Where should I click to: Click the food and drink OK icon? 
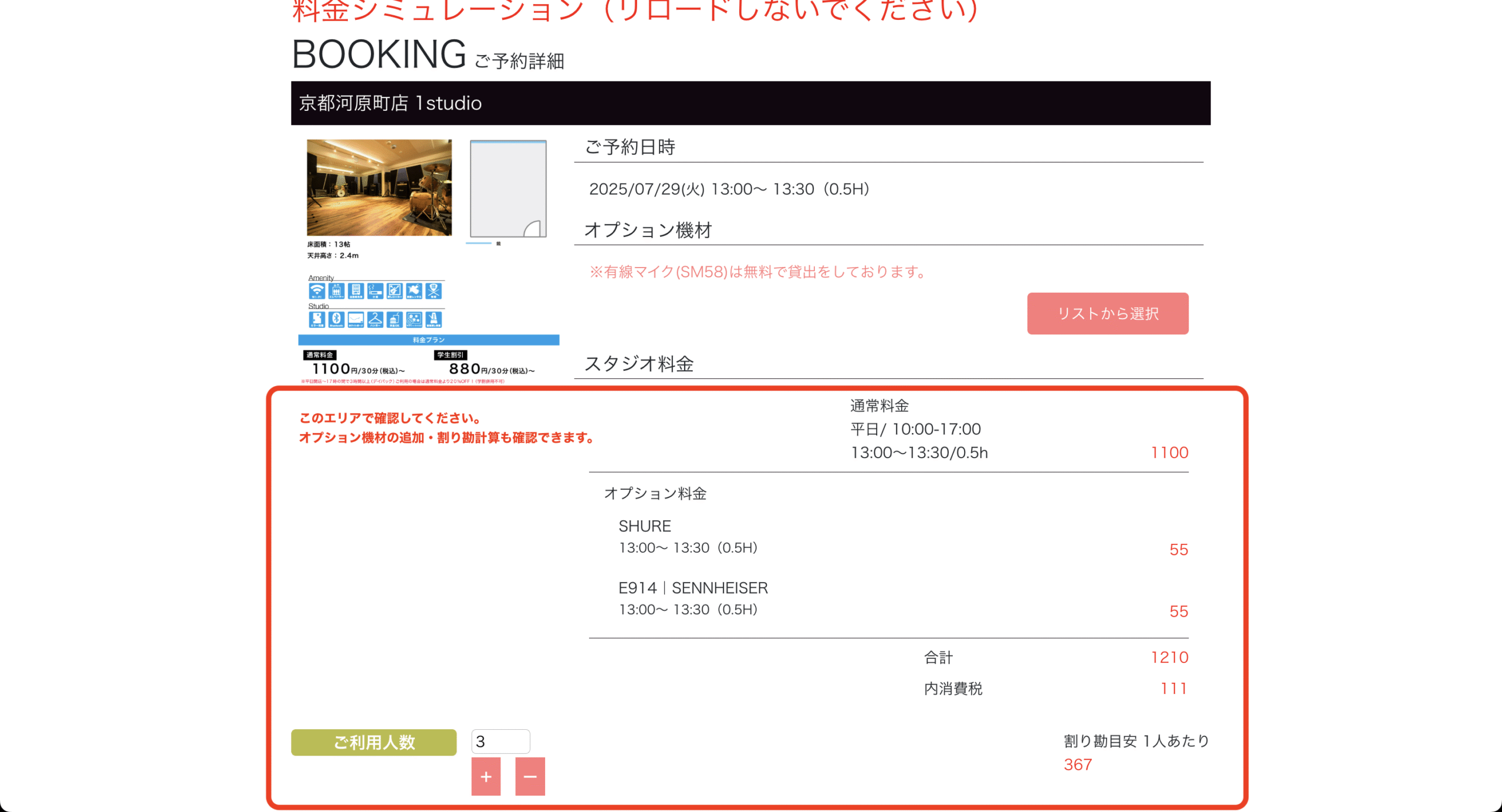click(x=395, y=320)
